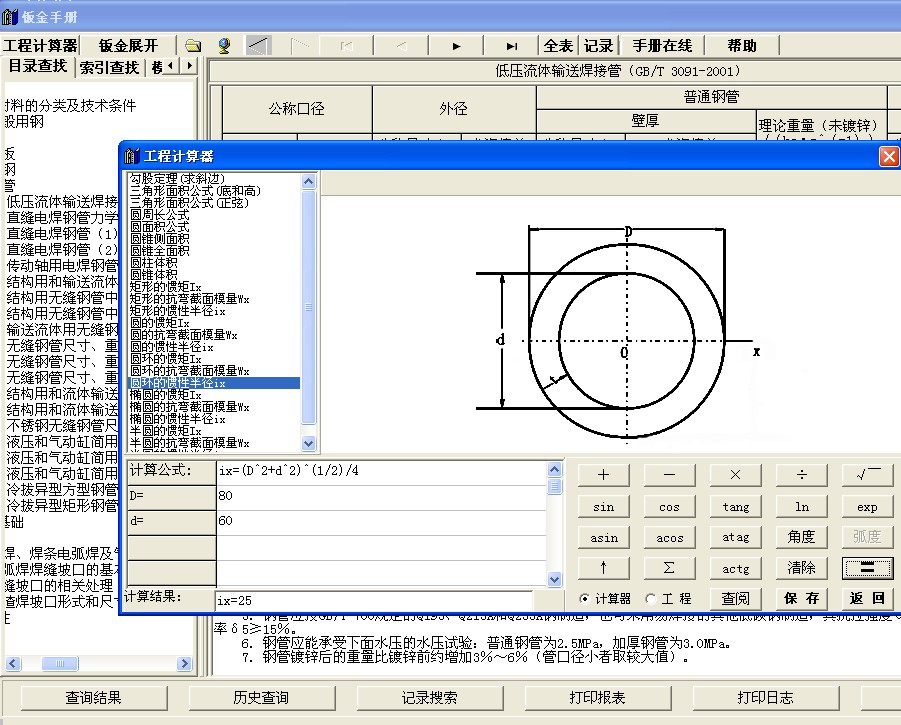Click the acos function button
Viewport: 901px width, 725px height.
click(x=669, y=538)
